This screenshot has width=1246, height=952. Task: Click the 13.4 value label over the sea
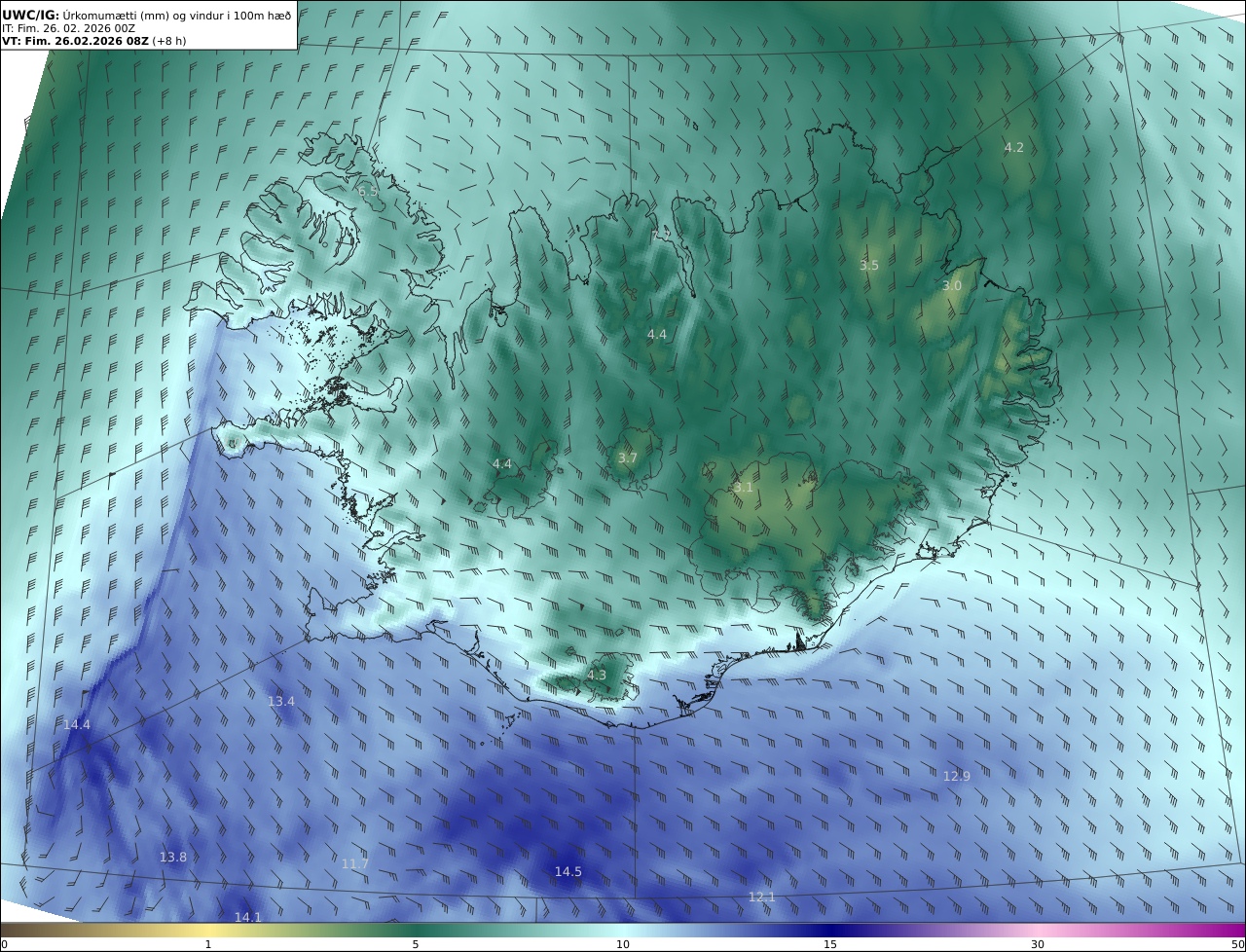(x=281, y=701)
